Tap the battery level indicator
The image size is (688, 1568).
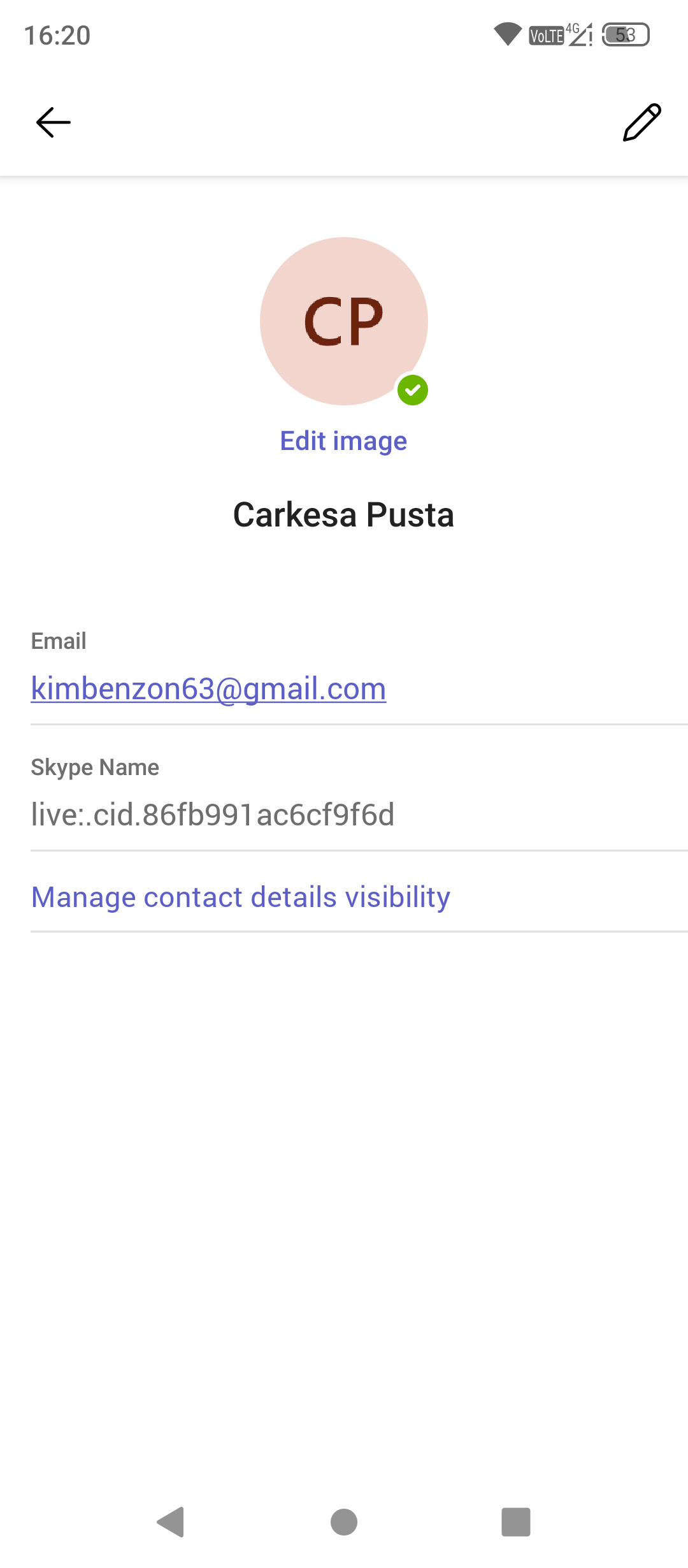pyautogui.click(x=626, y=34)
